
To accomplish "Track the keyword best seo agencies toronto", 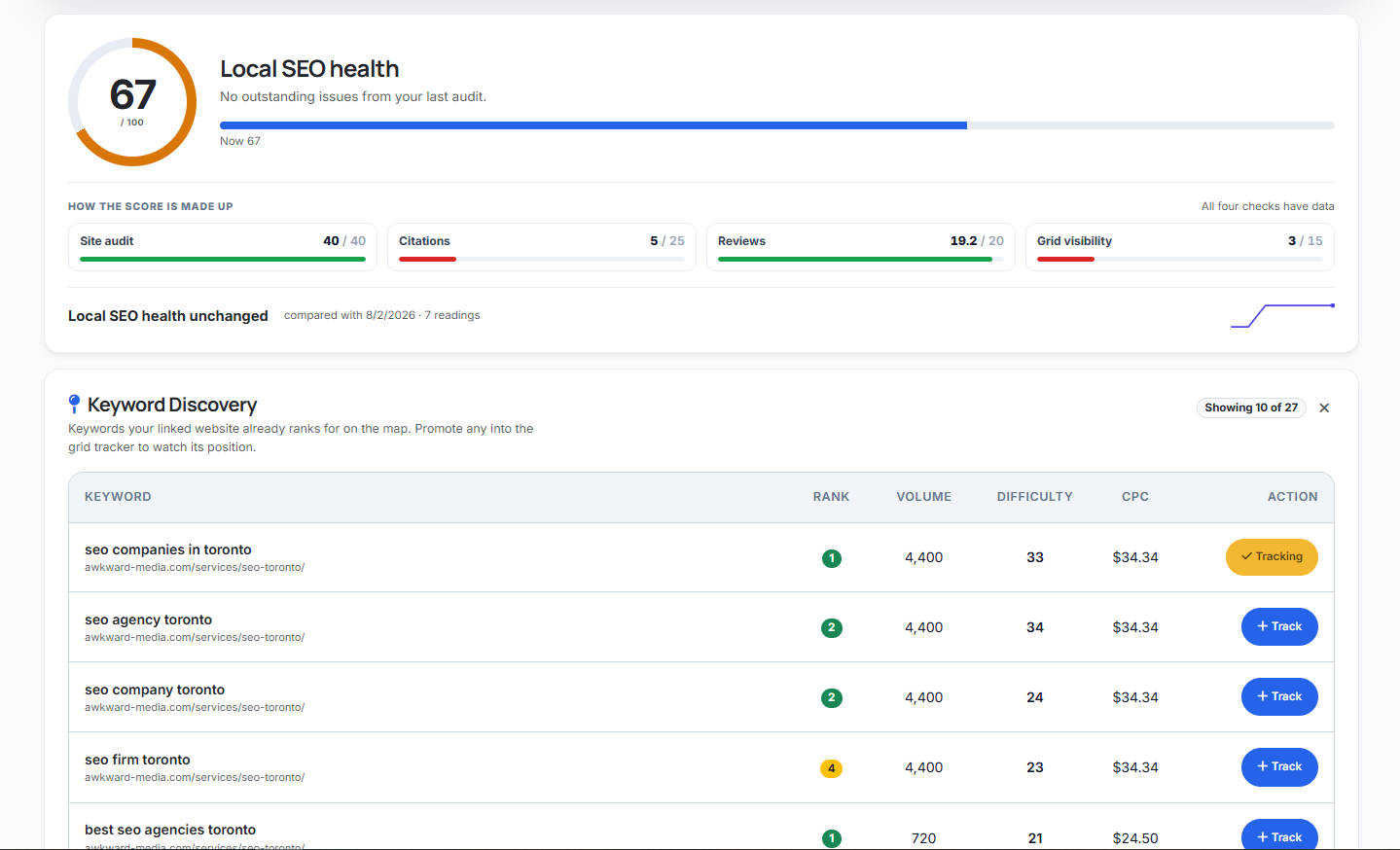I will point(1279,835).
